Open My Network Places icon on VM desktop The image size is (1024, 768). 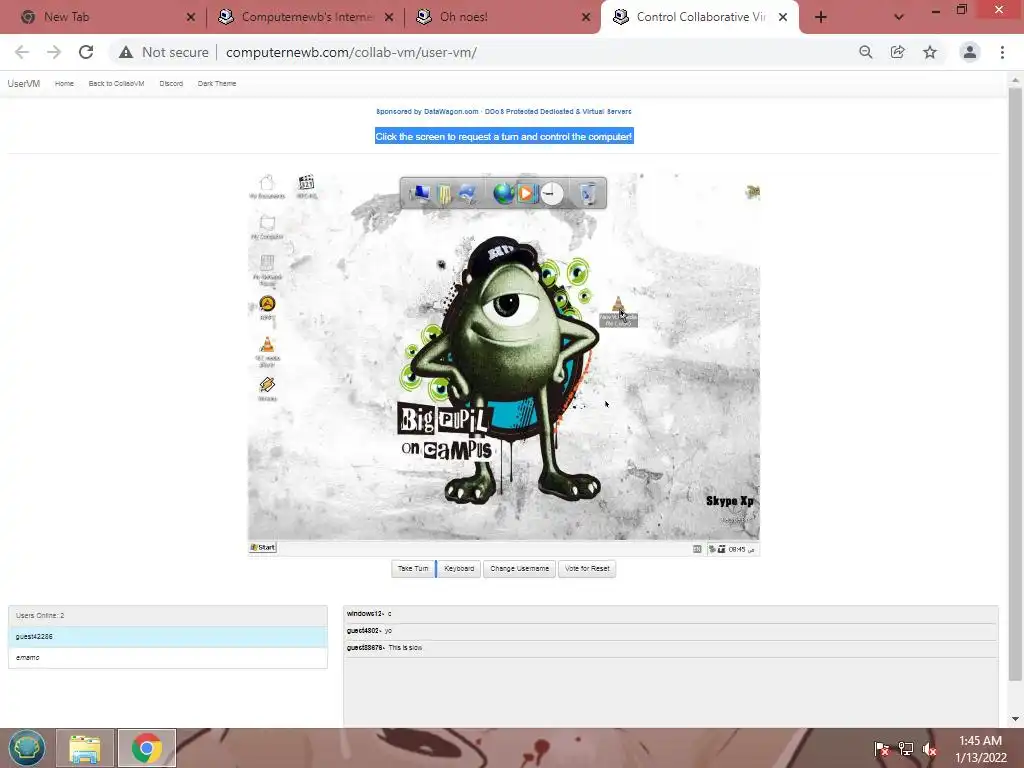266,269
